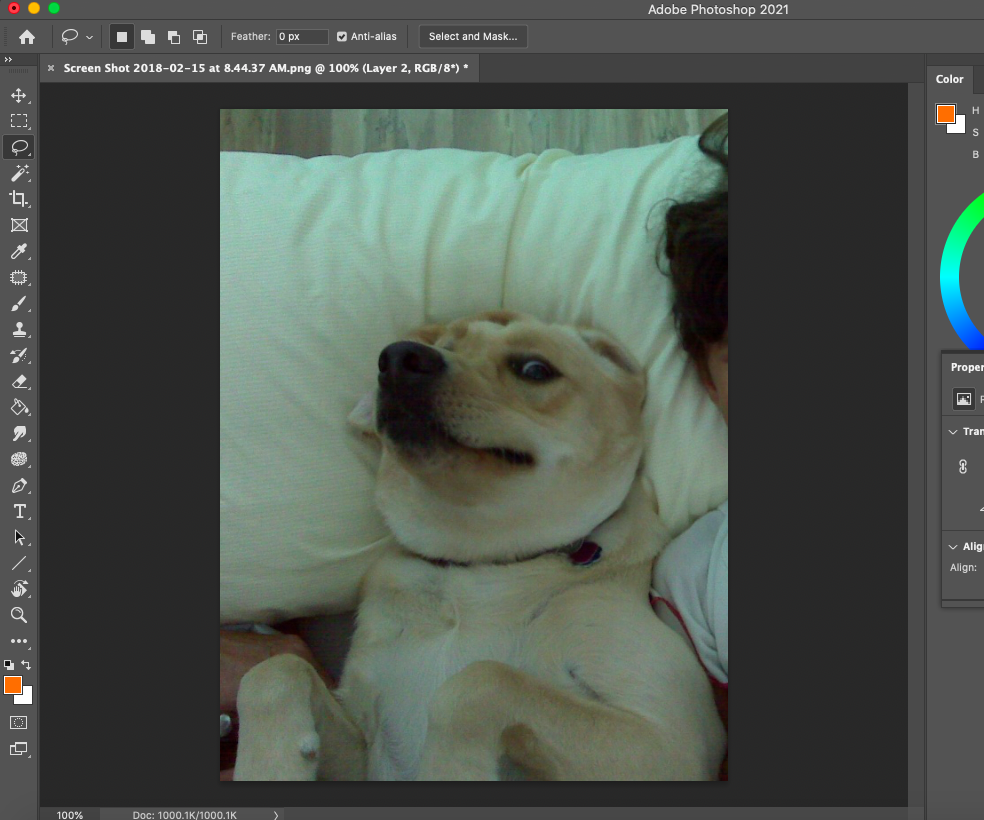Image resolution: width=984 pixels, height=820 pixels.
Task: Select the Rectangular Marquee tool
Action: coord(19,121)
